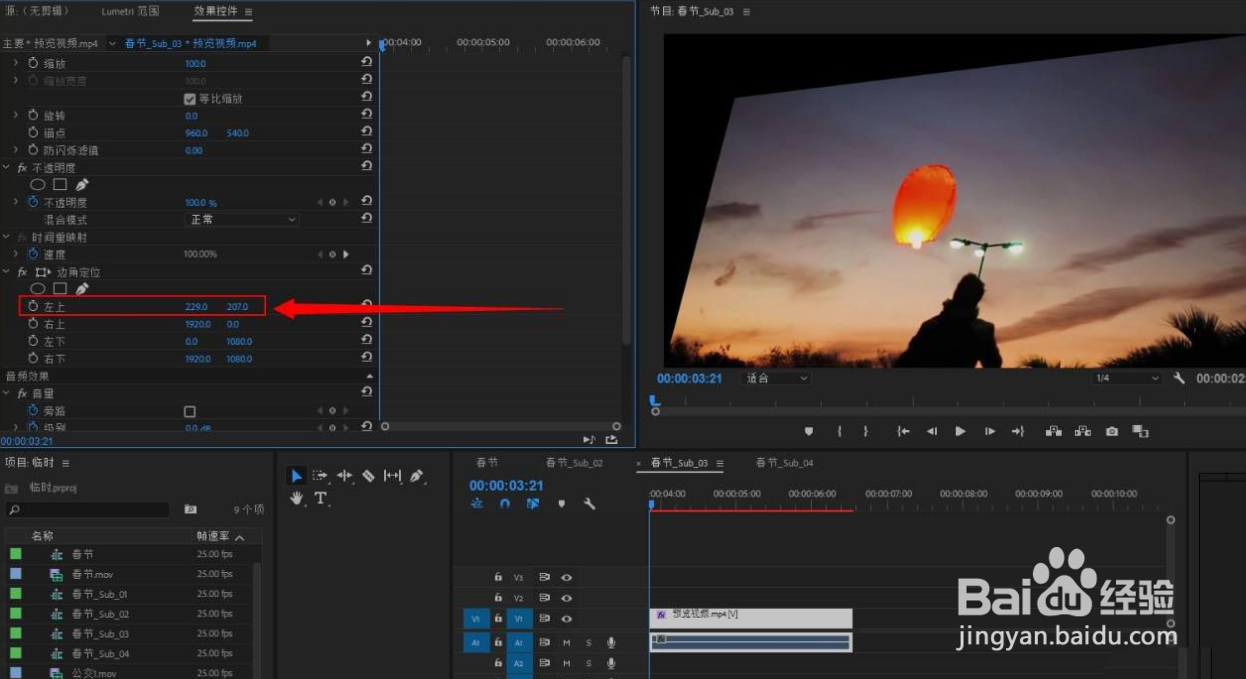1246x679 pixels.
Task: Reset the 边角定位 effect
Action: [x=366, y=271]
